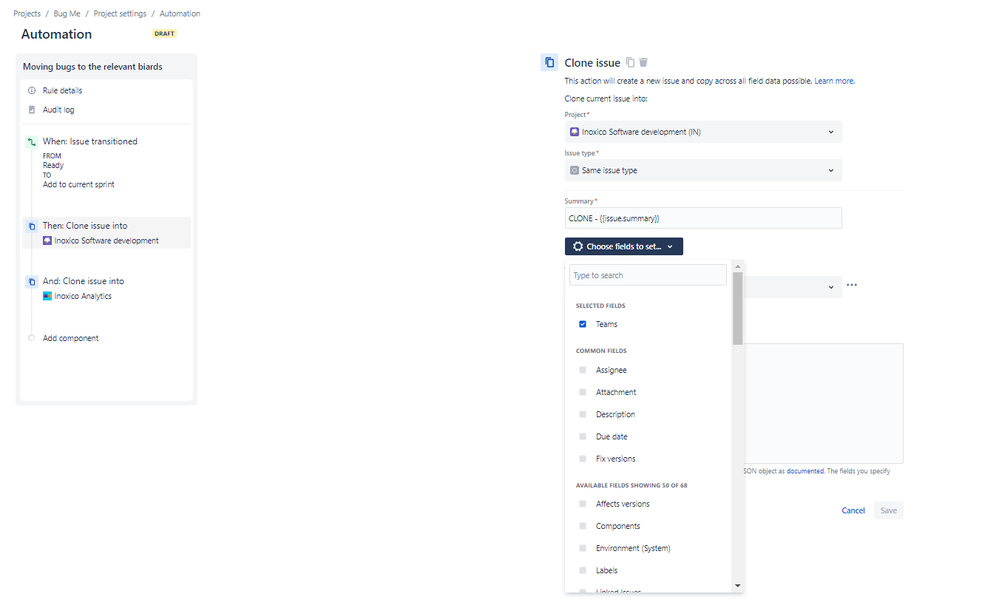Screen dimensions: 999x603
Task: Click the fields list scroll down arrow
Action: pyautogui.click(x=737, y=585)
